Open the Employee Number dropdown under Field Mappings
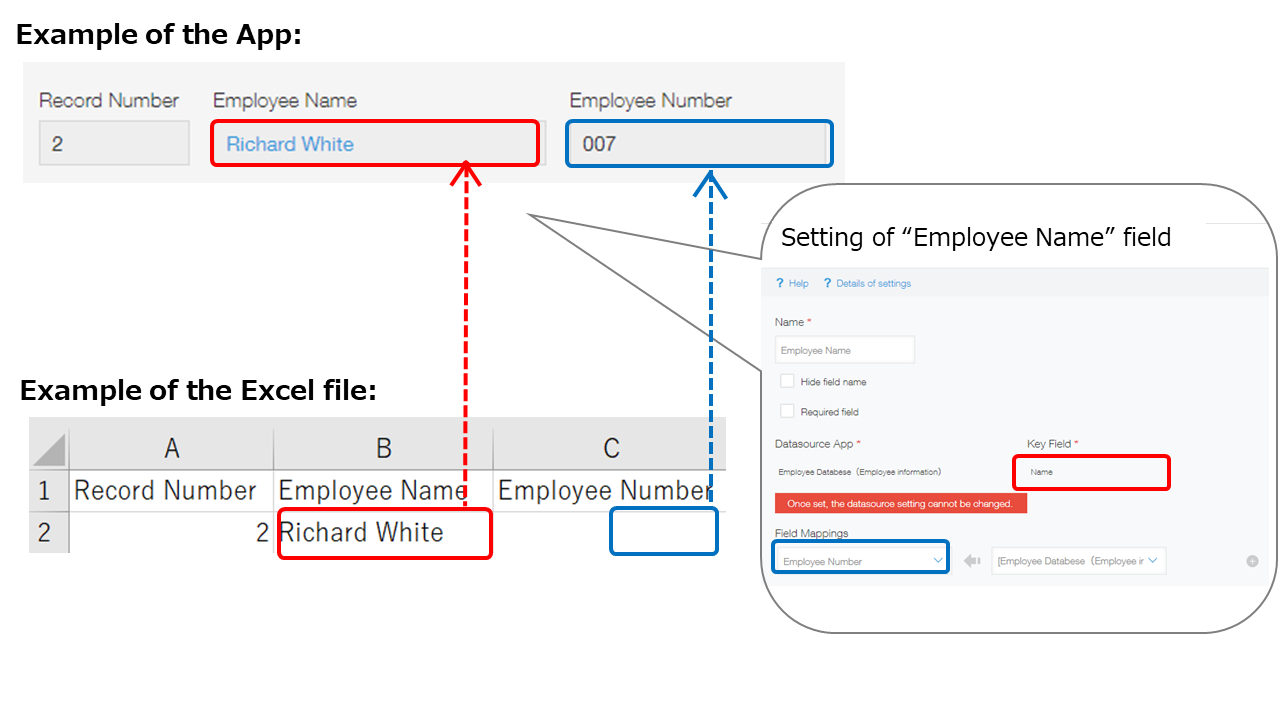Screen dimensions: 1280x720 tap(860, 560)
